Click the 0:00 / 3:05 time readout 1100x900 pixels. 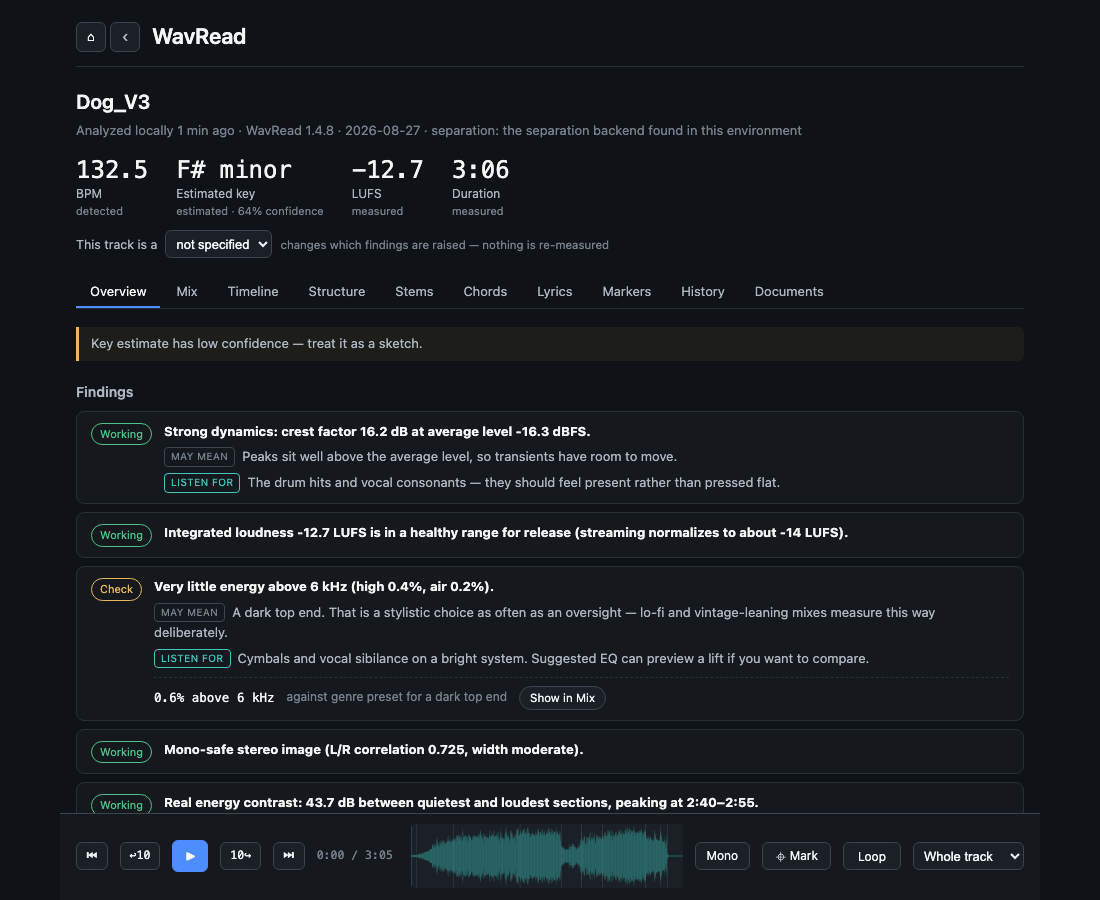354,855
